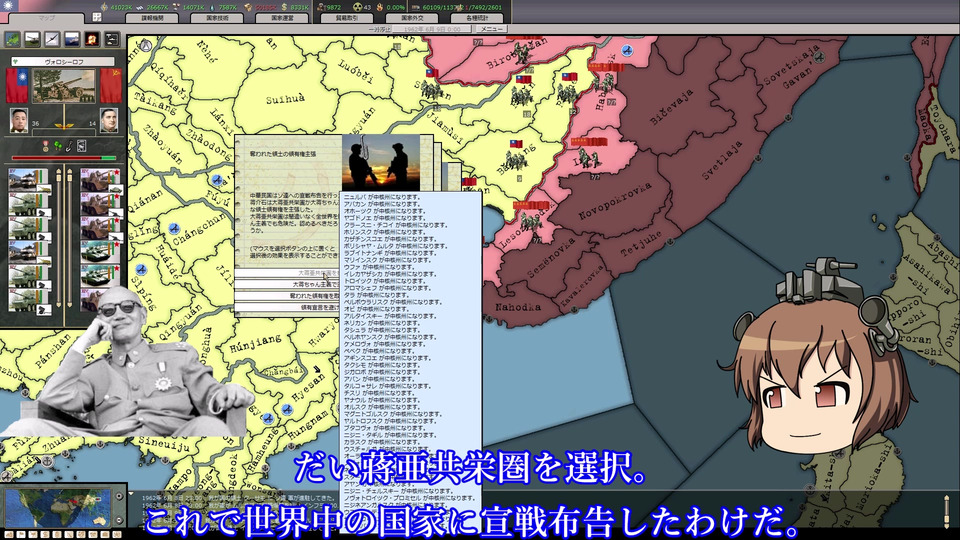Click the forest terrain modifier icon
The image size is (960, 540).
pyautogui.click(x=58, y=146)
